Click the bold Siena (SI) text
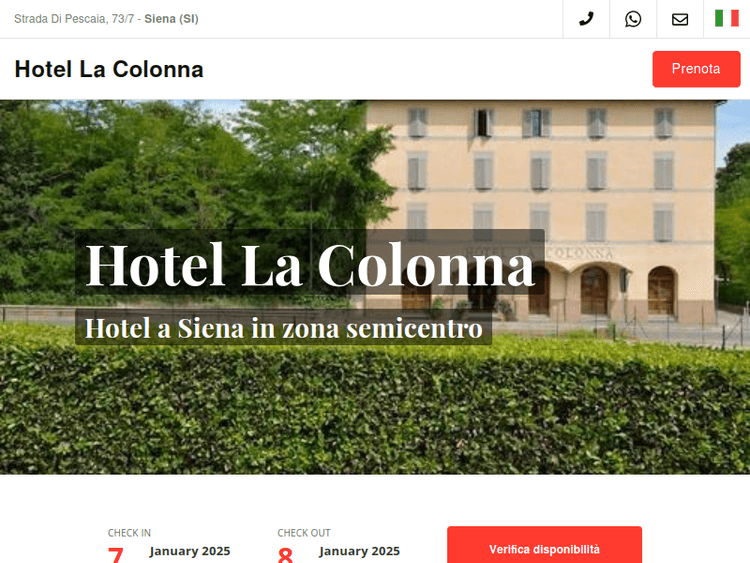 click(171, 19)
